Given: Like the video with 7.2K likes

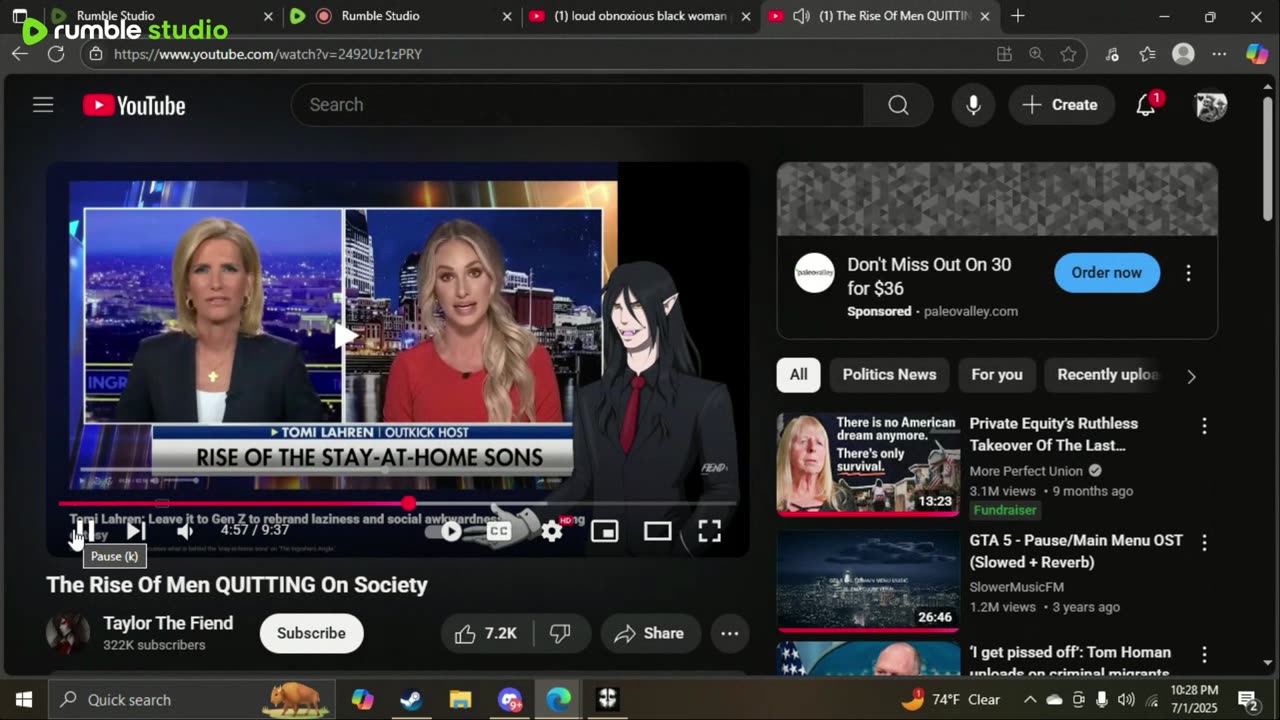Looking at the screenshot, I should click(x=486, y=633).
